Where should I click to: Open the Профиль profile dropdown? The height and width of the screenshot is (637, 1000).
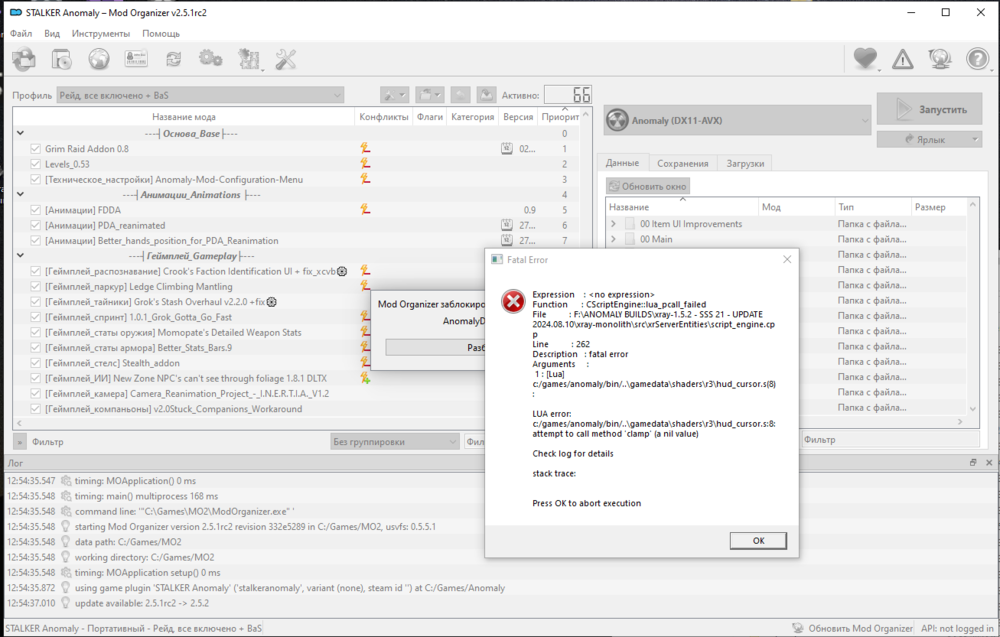[x=200, y=95]
